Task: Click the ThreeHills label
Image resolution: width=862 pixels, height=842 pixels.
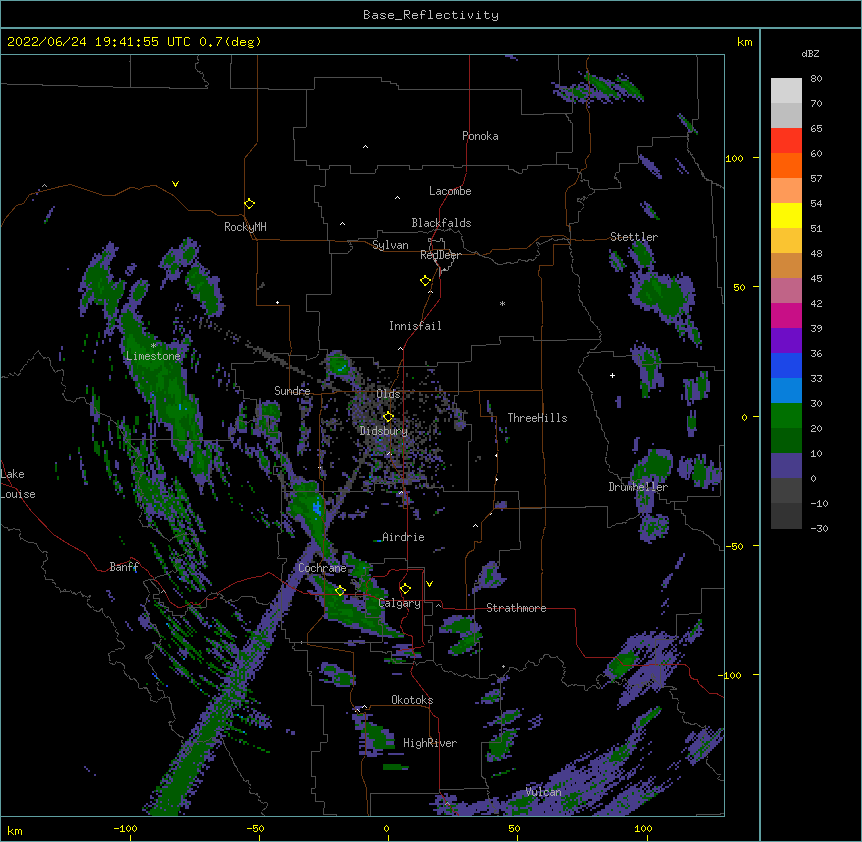Action: [537, 418]
